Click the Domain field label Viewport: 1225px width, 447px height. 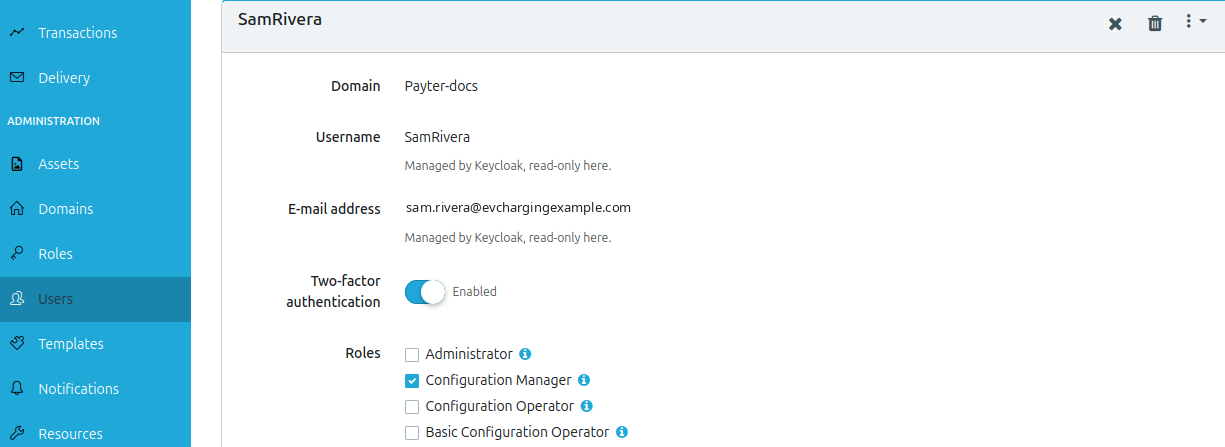[356, 86]
